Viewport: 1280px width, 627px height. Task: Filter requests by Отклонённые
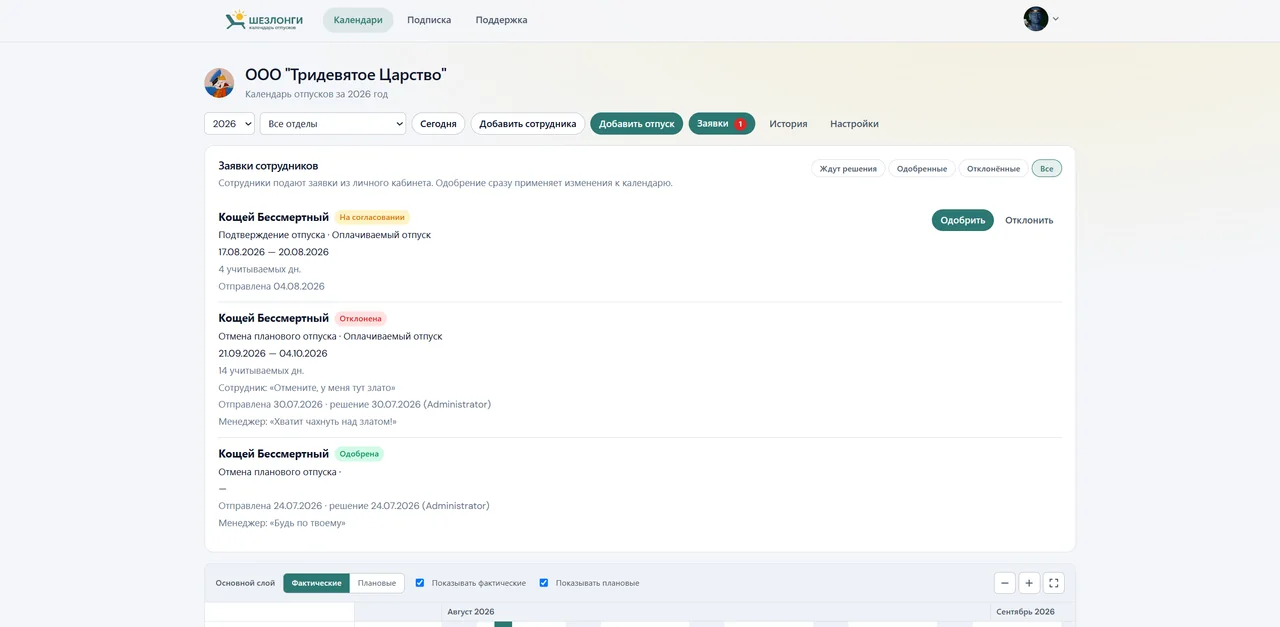(994, 169)
